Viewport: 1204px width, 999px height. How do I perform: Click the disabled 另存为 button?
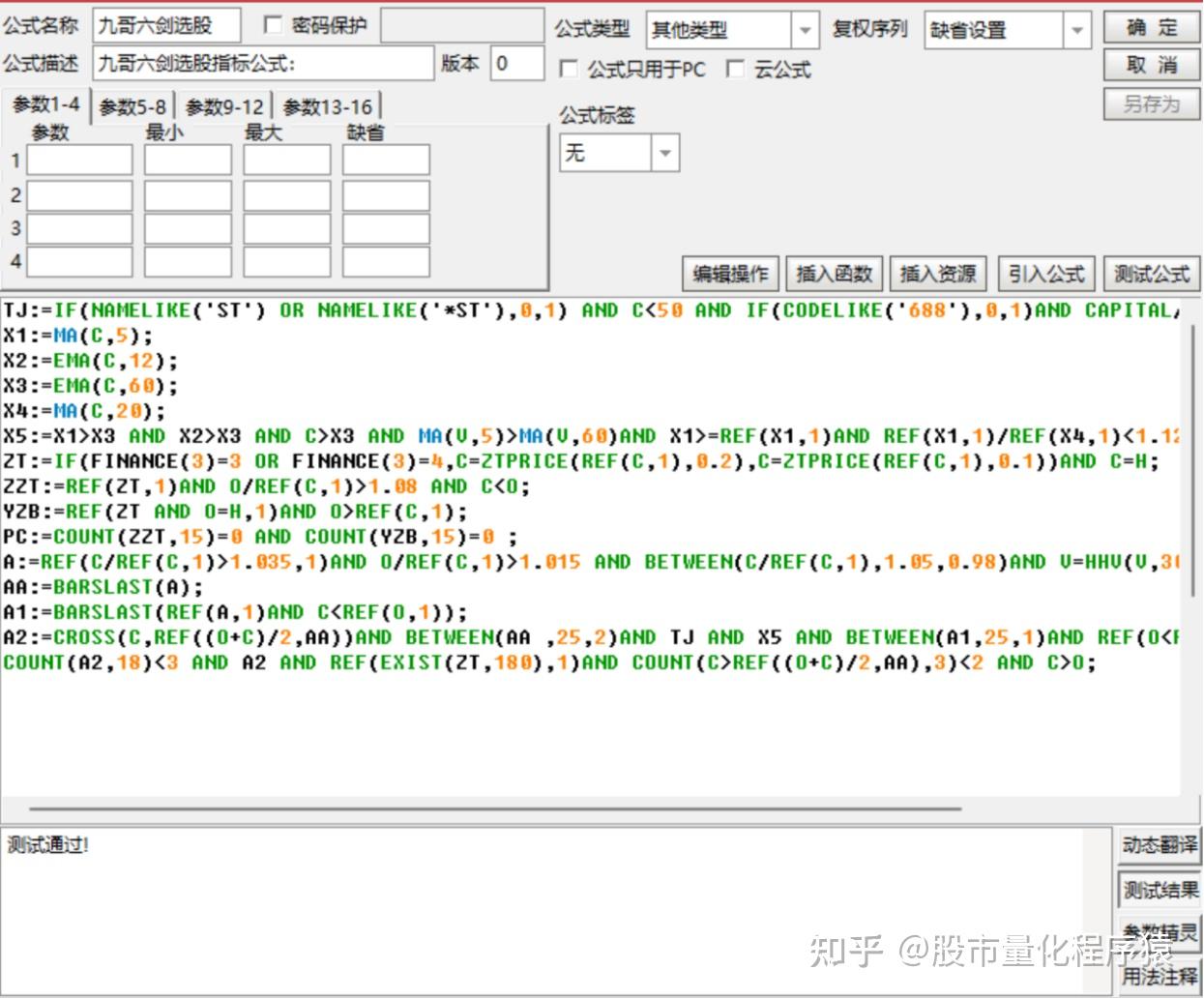(x=1152, y=103)
